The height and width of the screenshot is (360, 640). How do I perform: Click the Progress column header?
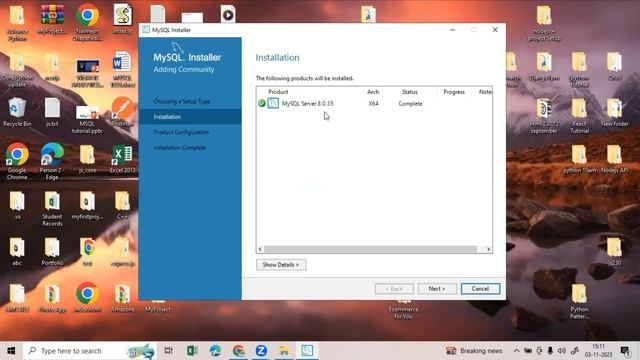point(454,92)
